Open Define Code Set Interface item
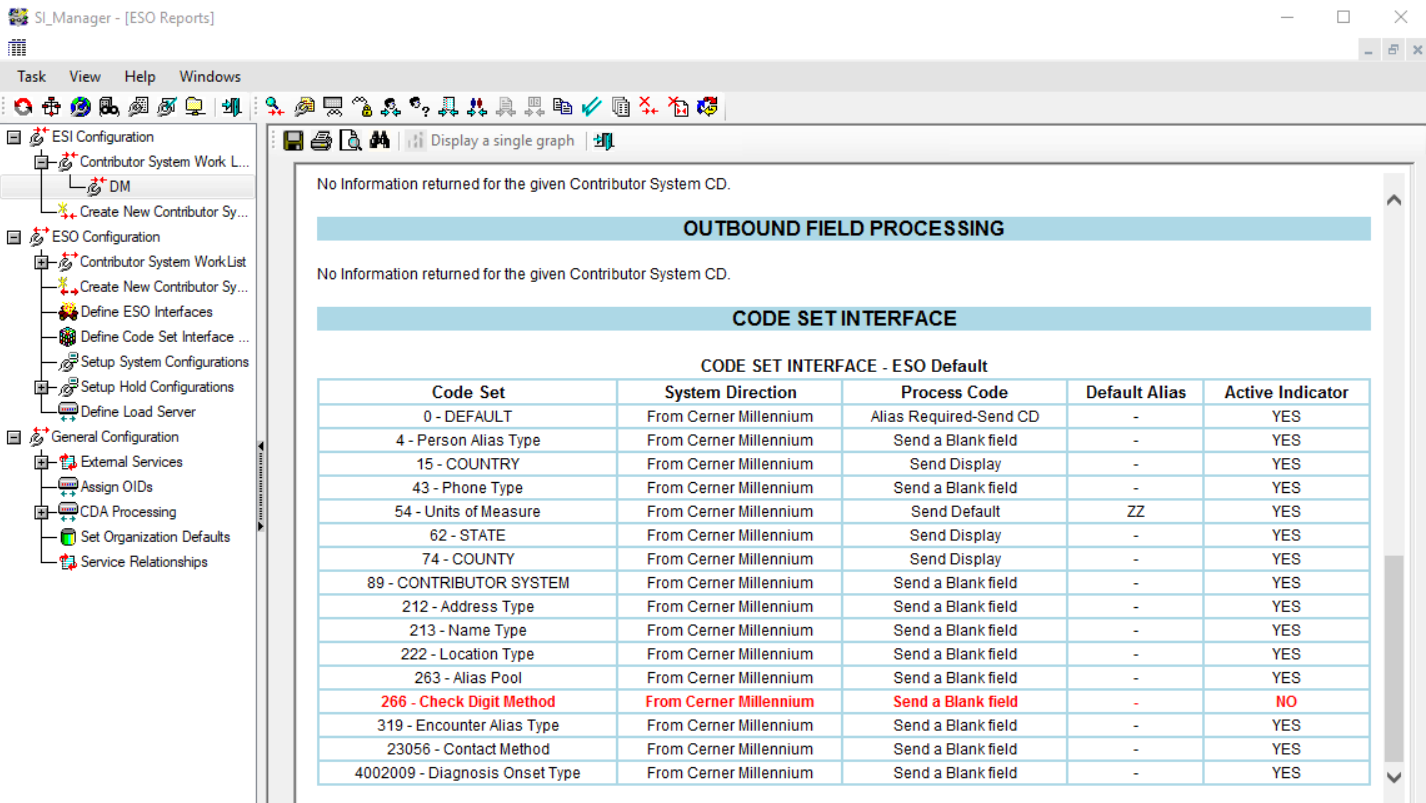 click(164, 337)
